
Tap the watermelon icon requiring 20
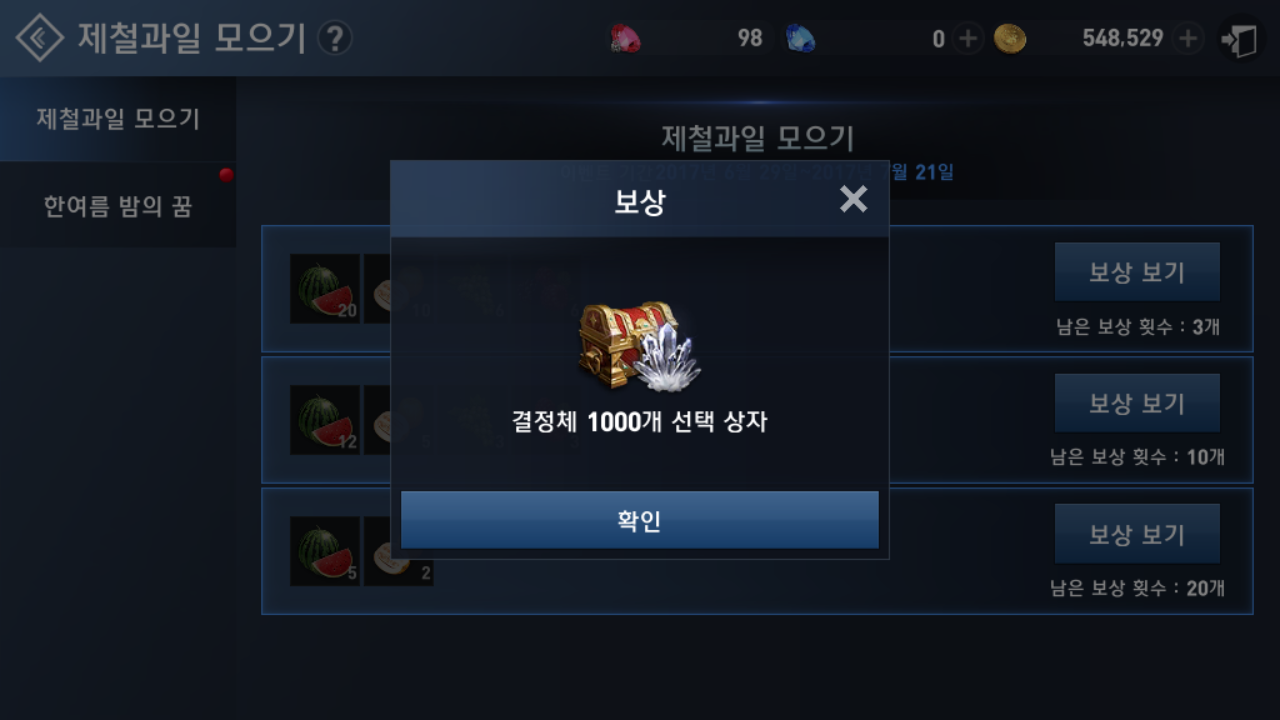point(325,288)
